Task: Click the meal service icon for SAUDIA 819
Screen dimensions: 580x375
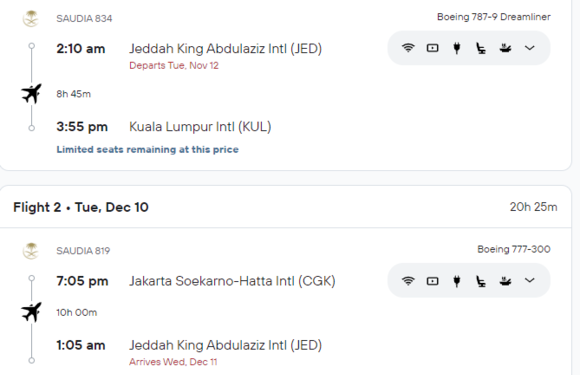Action: [x=505, y=281]
